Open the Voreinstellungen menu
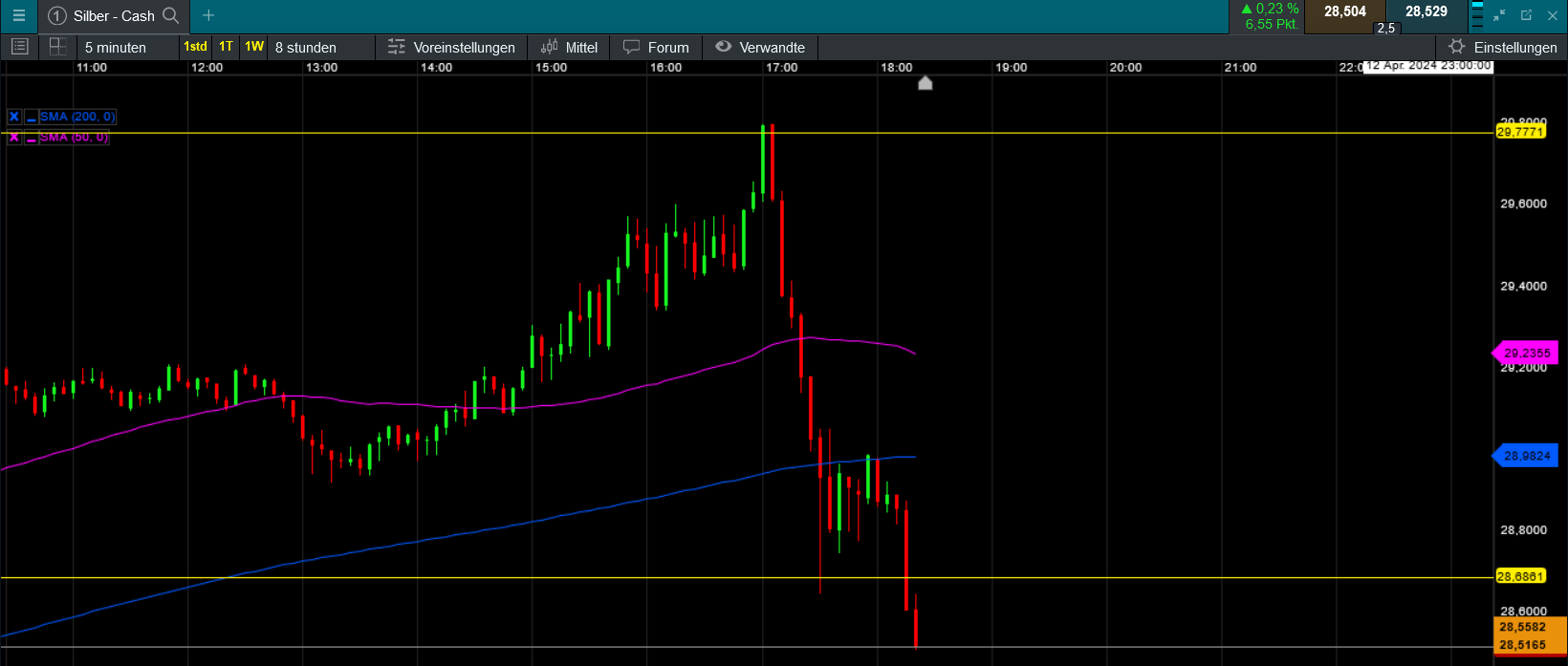The image size is (1568, 666). click(x=453, y=47)
